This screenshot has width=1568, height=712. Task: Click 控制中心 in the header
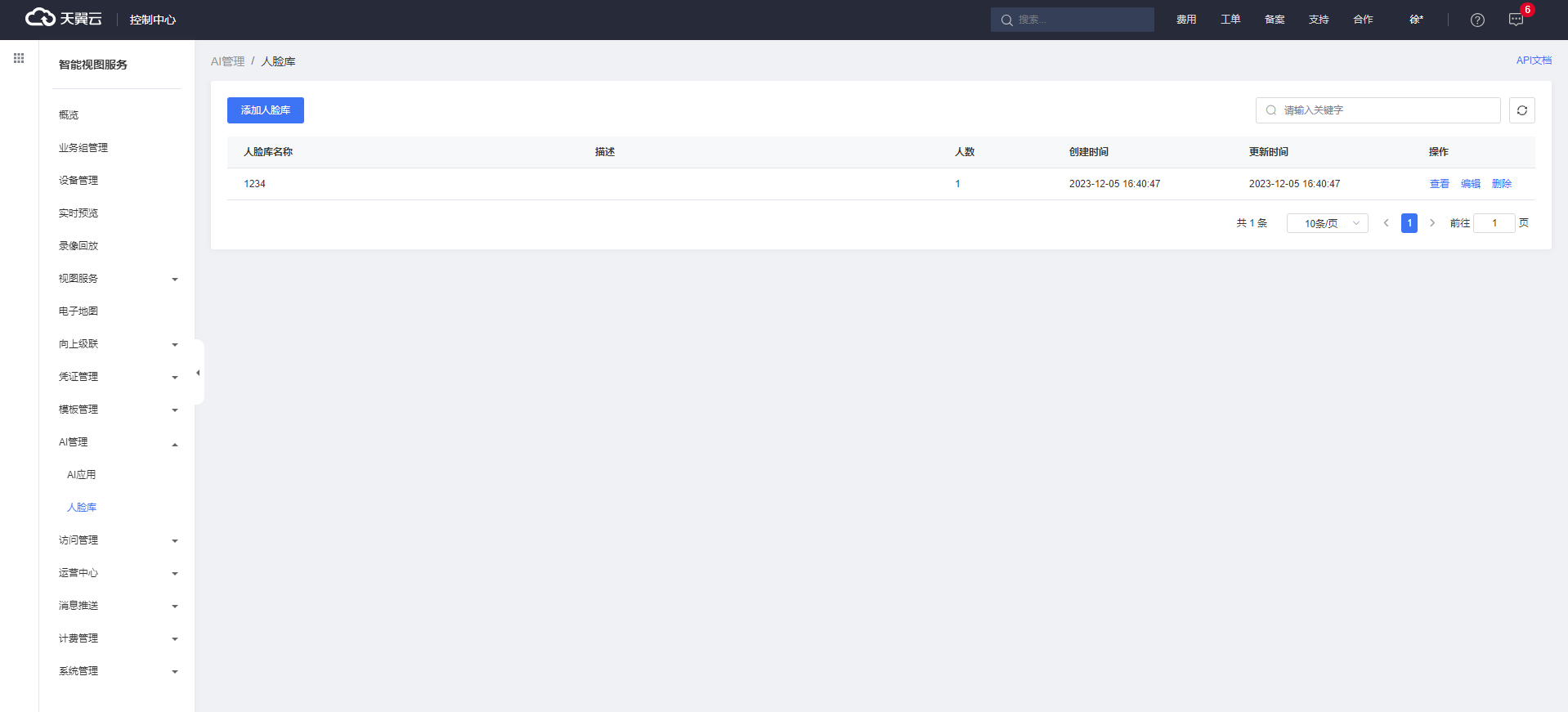tap(153, 20)
